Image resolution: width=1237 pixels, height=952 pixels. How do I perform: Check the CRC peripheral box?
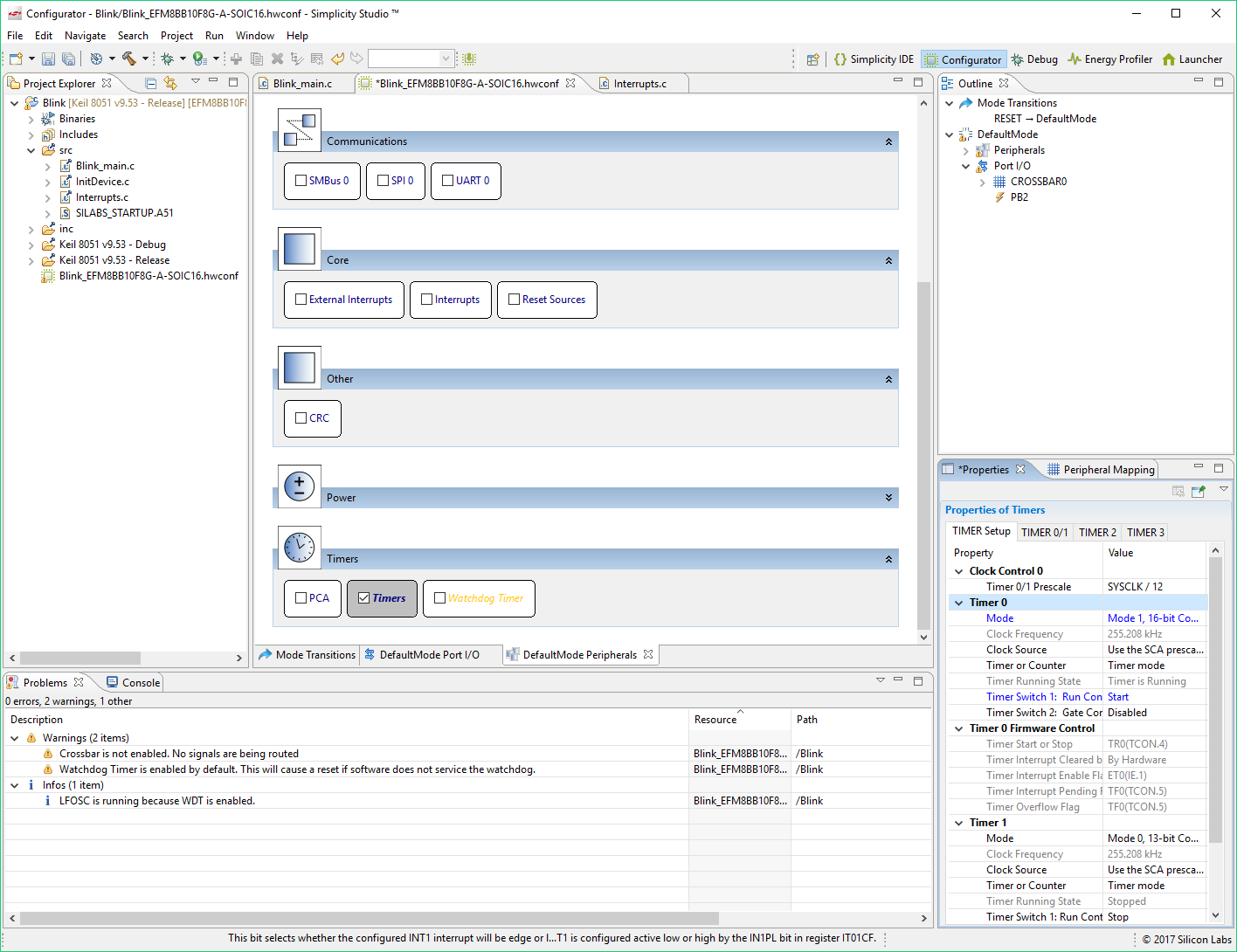pyautogui.click(x=301, y=418)
